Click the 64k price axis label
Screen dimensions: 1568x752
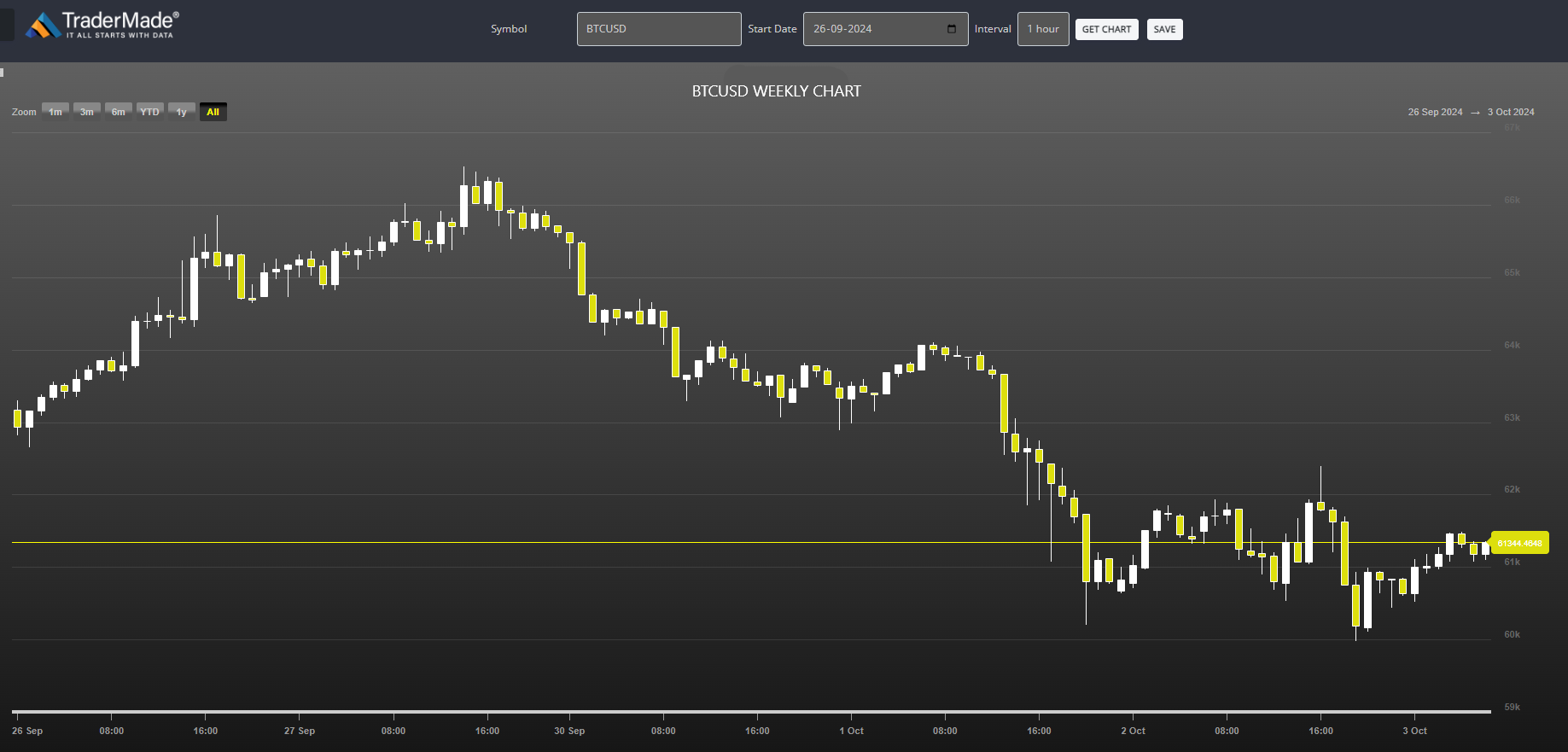coord(1513,345)
